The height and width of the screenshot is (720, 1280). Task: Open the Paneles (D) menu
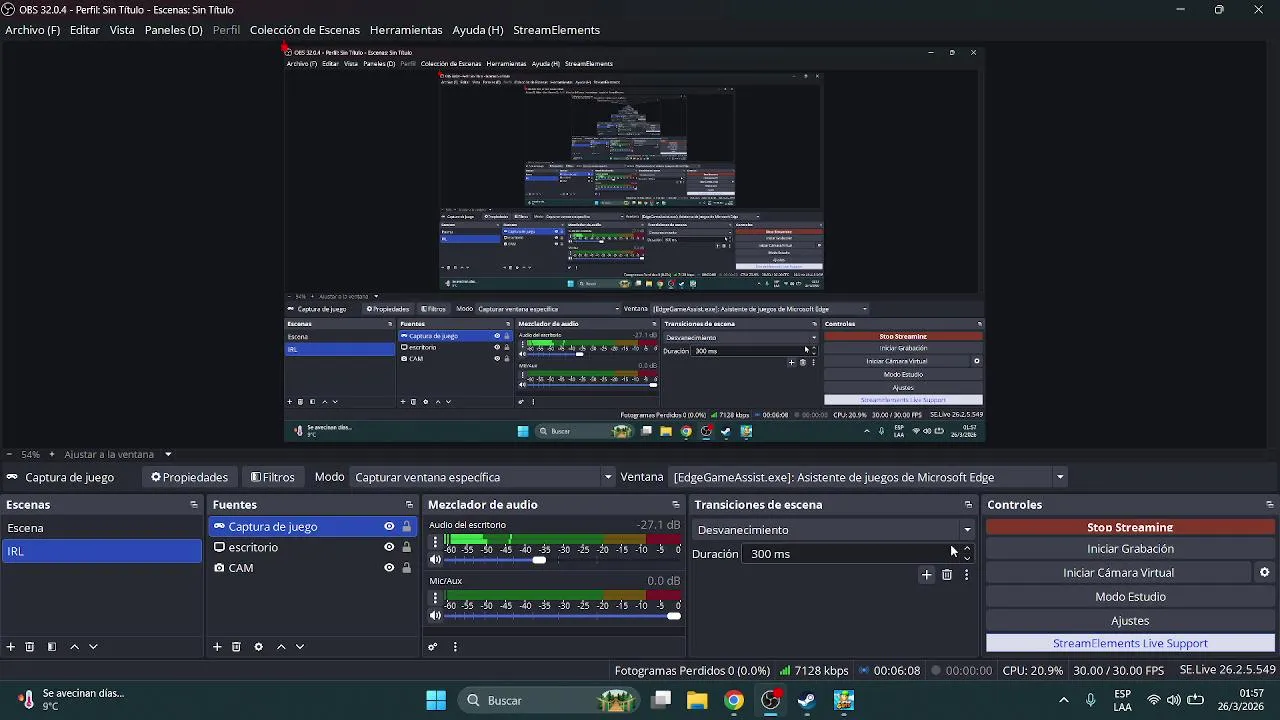click(x=173, y=30)
